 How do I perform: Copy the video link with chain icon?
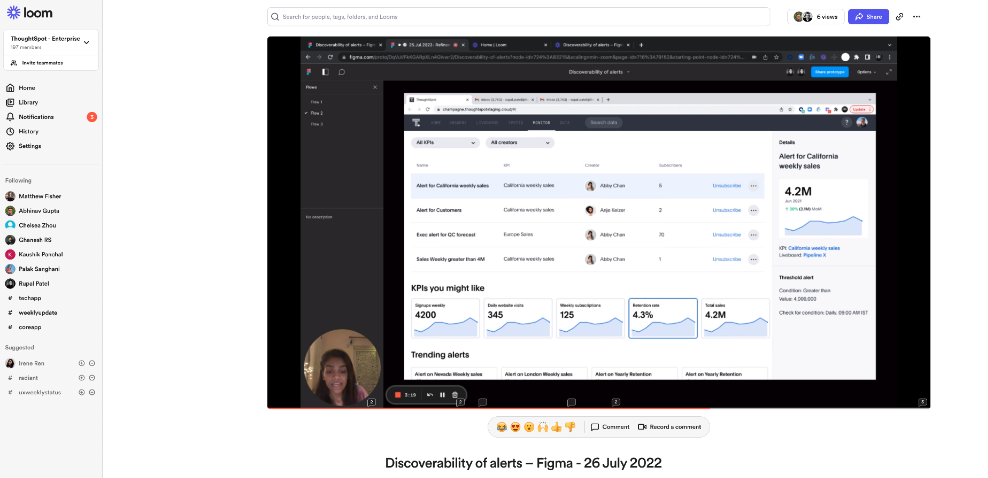click(900, 17)
